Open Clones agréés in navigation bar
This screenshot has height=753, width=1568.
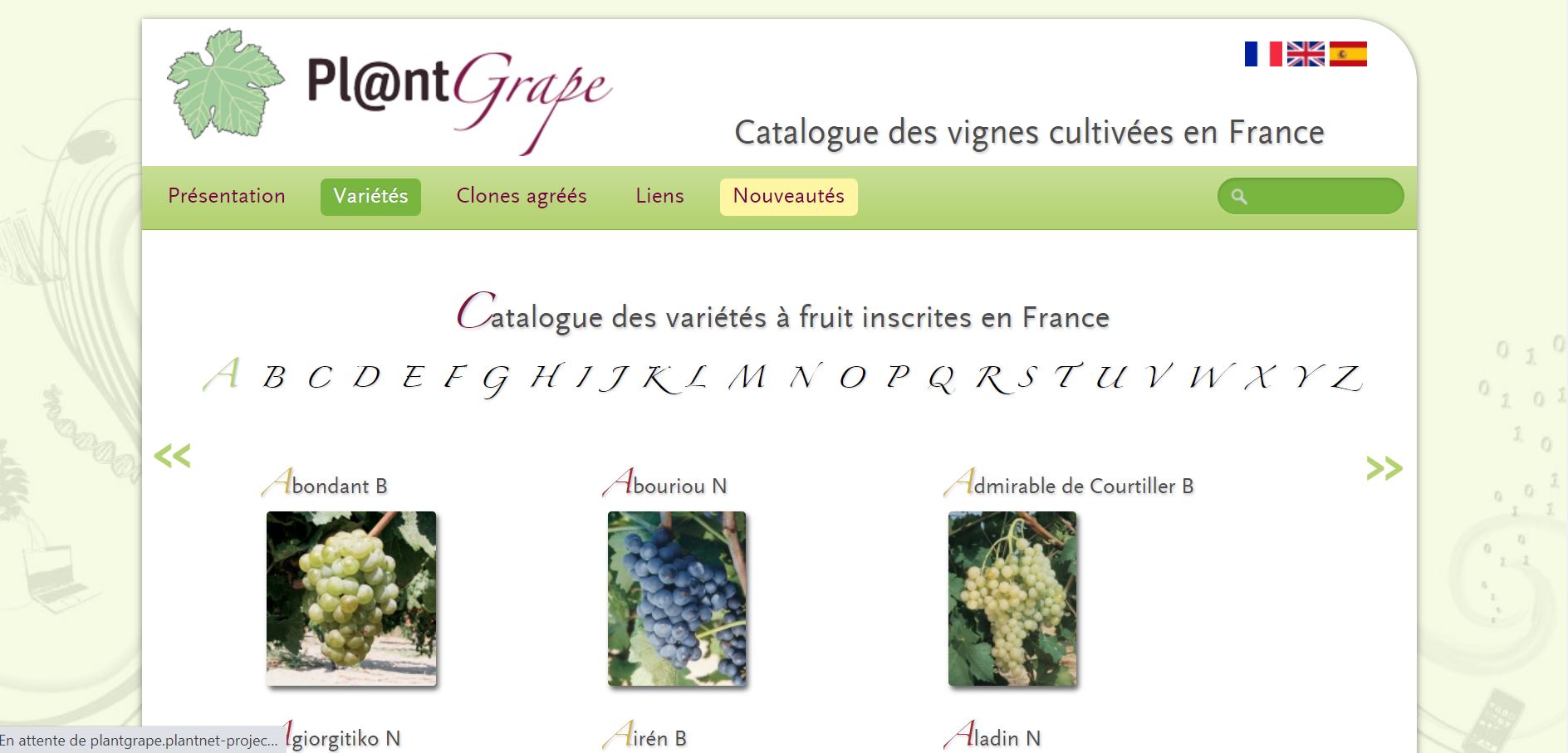pyautogui.click(x=522, y=196)
